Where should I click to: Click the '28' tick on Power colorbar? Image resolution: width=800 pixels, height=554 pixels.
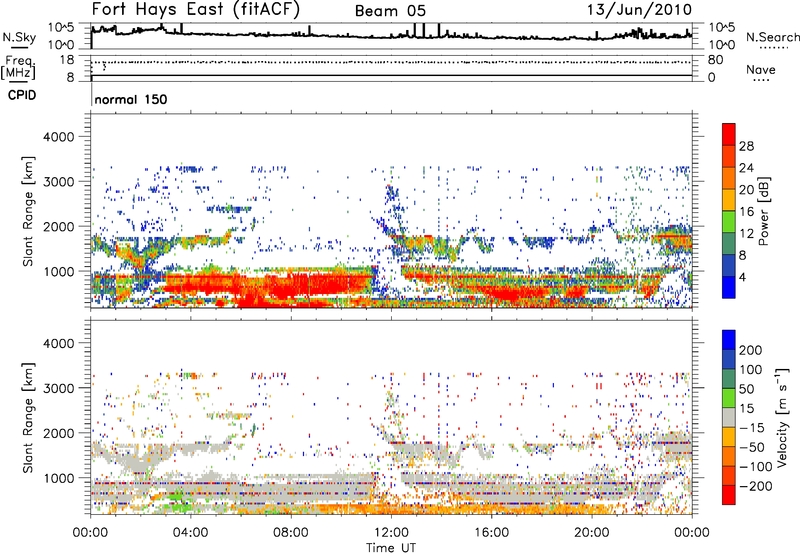[x=746, y=146]
